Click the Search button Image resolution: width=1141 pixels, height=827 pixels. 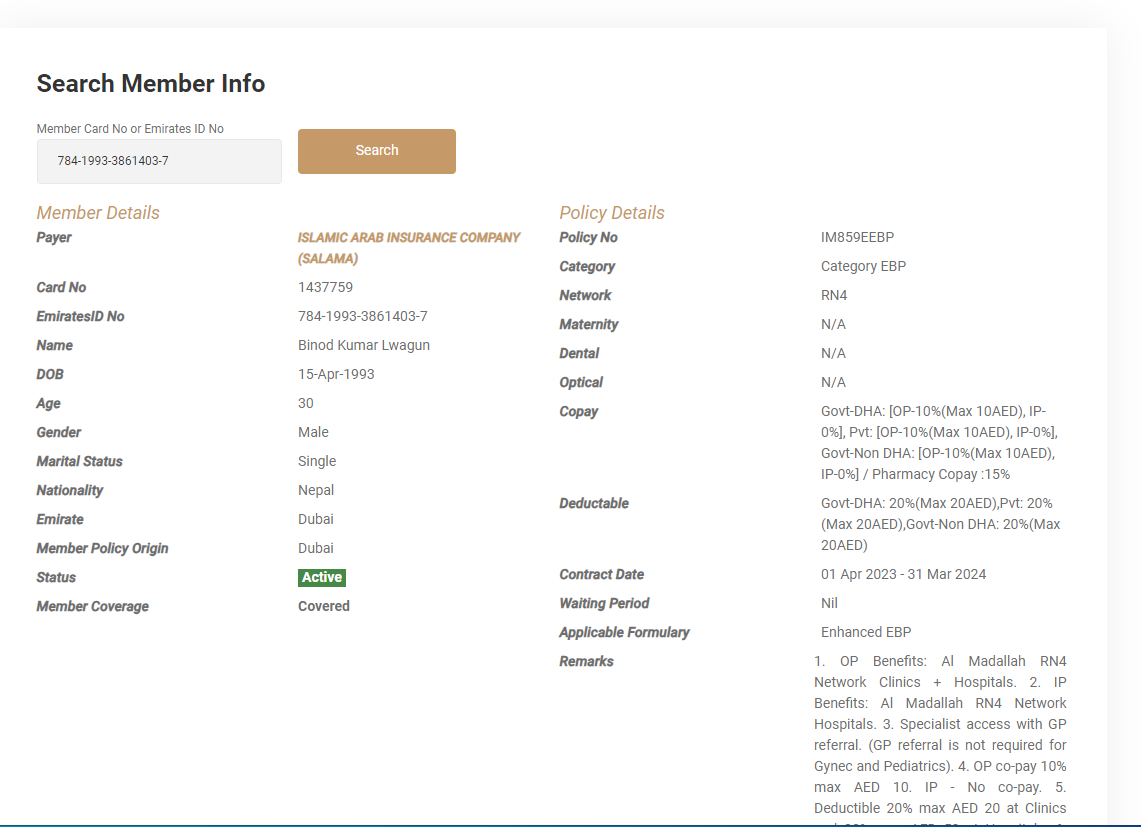pyautogui.click(x=376, y=151)
